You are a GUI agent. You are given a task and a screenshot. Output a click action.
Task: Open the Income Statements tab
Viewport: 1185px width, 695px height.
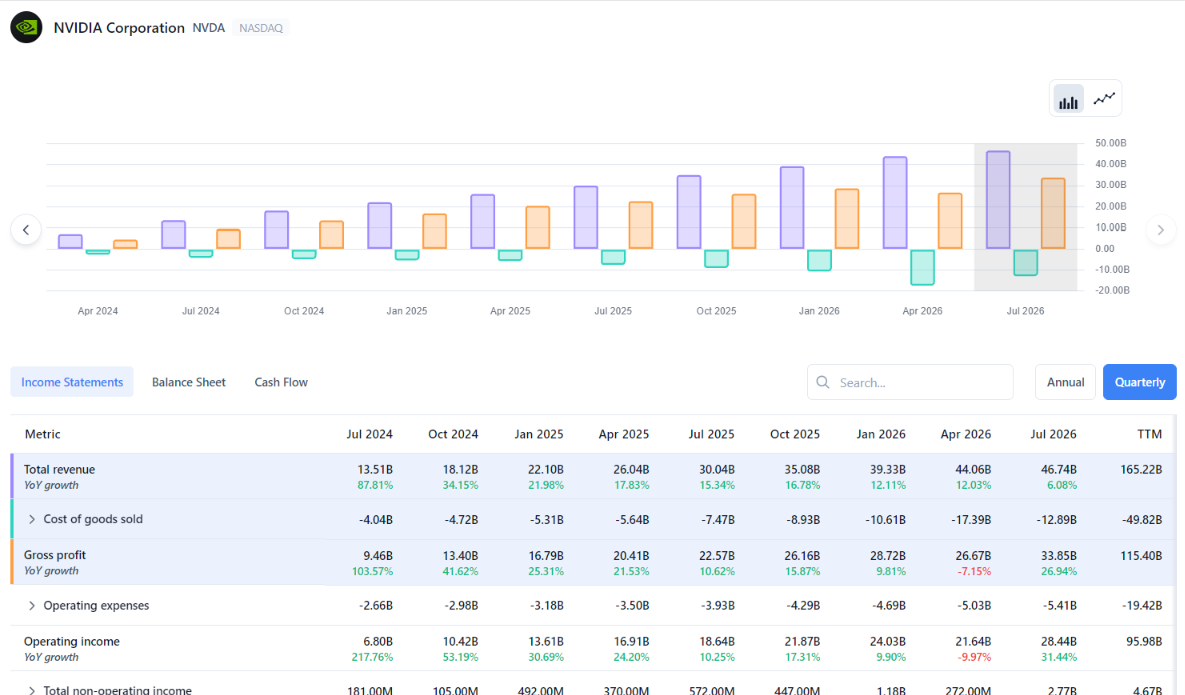click(72, 382)
